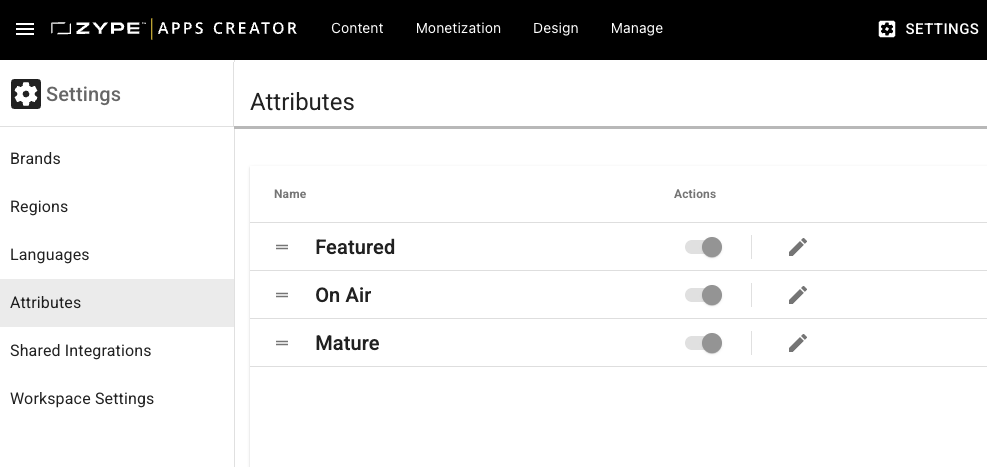
Task: Click the On Air attribute name
Action: point(343,295)
